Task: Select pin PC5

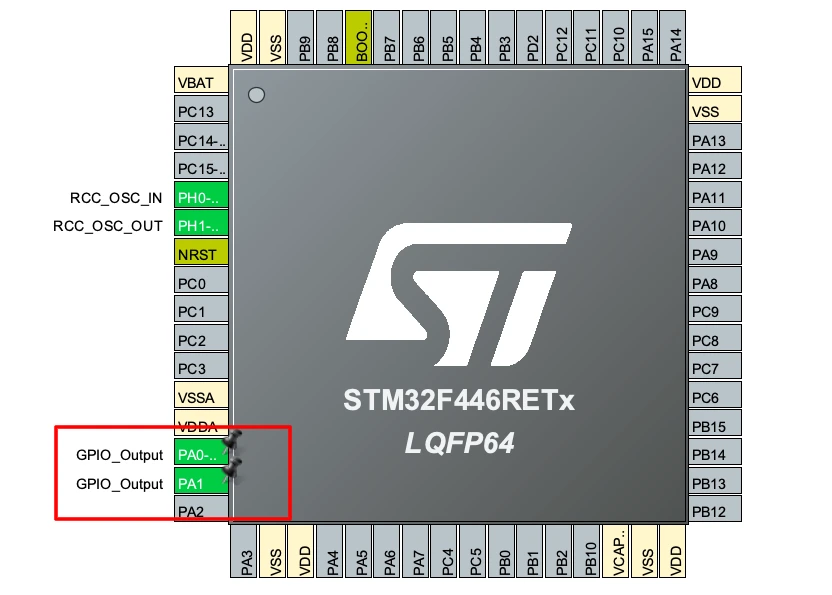Action: (x=473, y=551)
